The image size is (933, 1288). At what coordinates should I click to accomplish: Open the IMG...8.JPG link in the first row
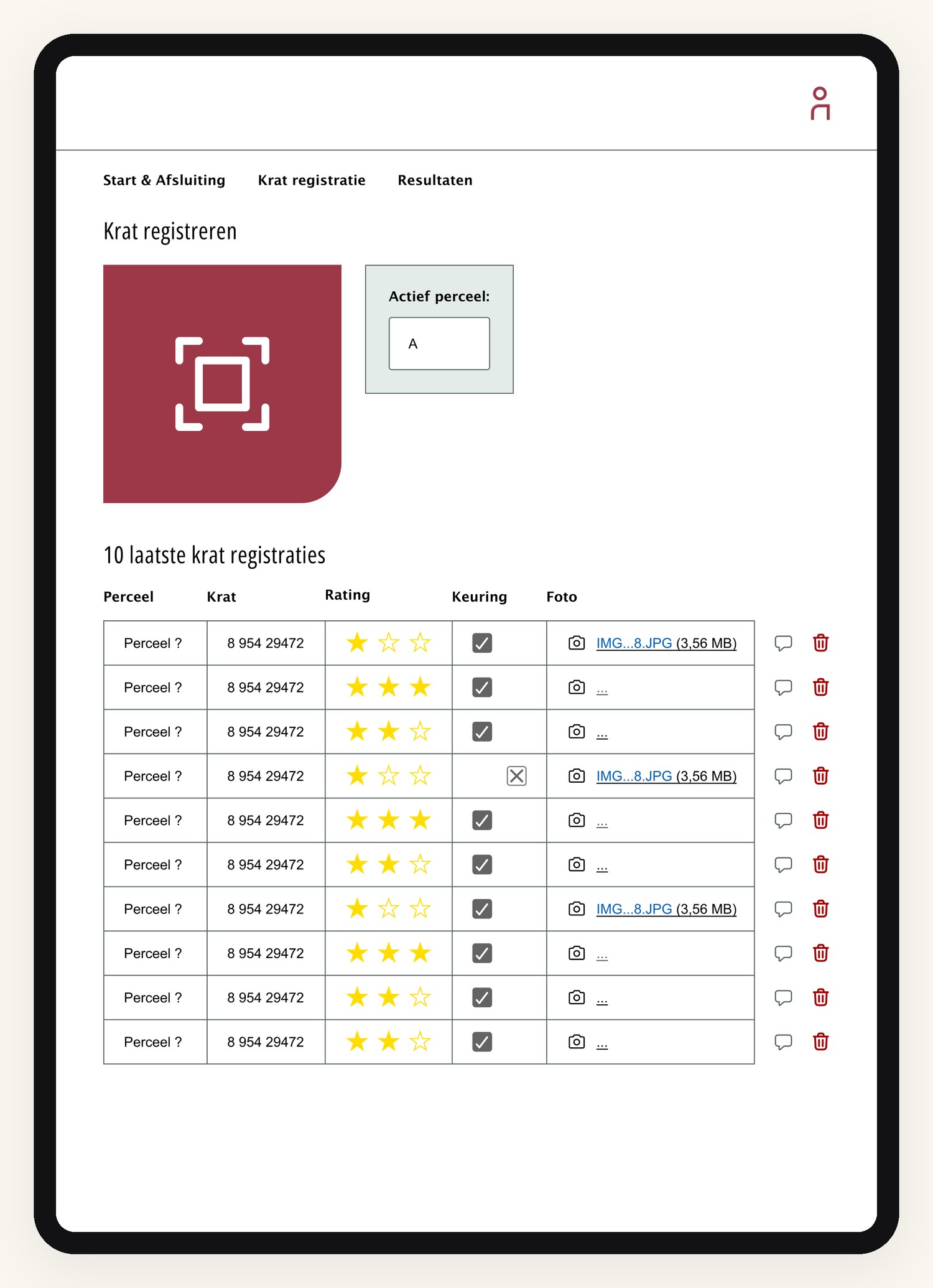(634, 643)
